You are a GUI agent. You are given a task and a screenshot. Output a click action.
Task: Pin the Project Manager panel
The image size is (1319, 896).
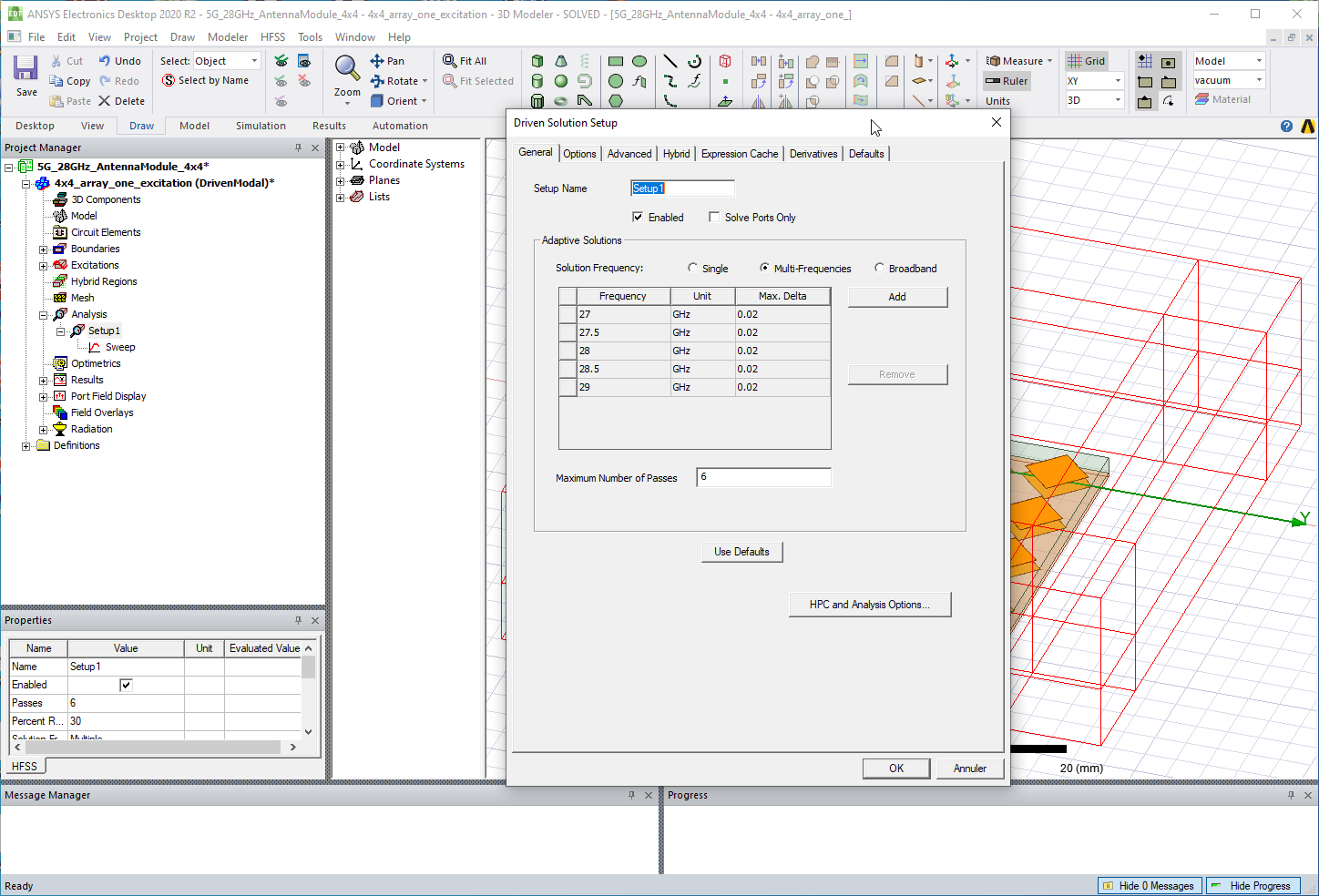click(298, 148)
